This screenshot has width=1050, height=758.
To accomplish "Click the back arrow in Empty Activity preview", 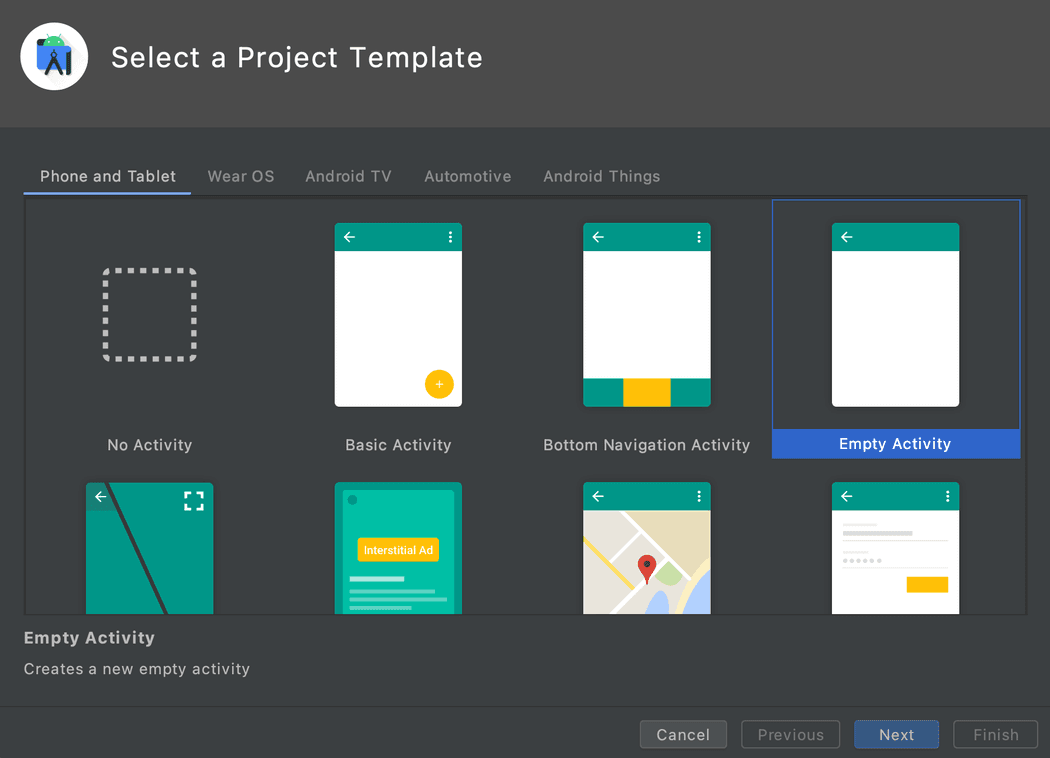I will coord(847,237).
